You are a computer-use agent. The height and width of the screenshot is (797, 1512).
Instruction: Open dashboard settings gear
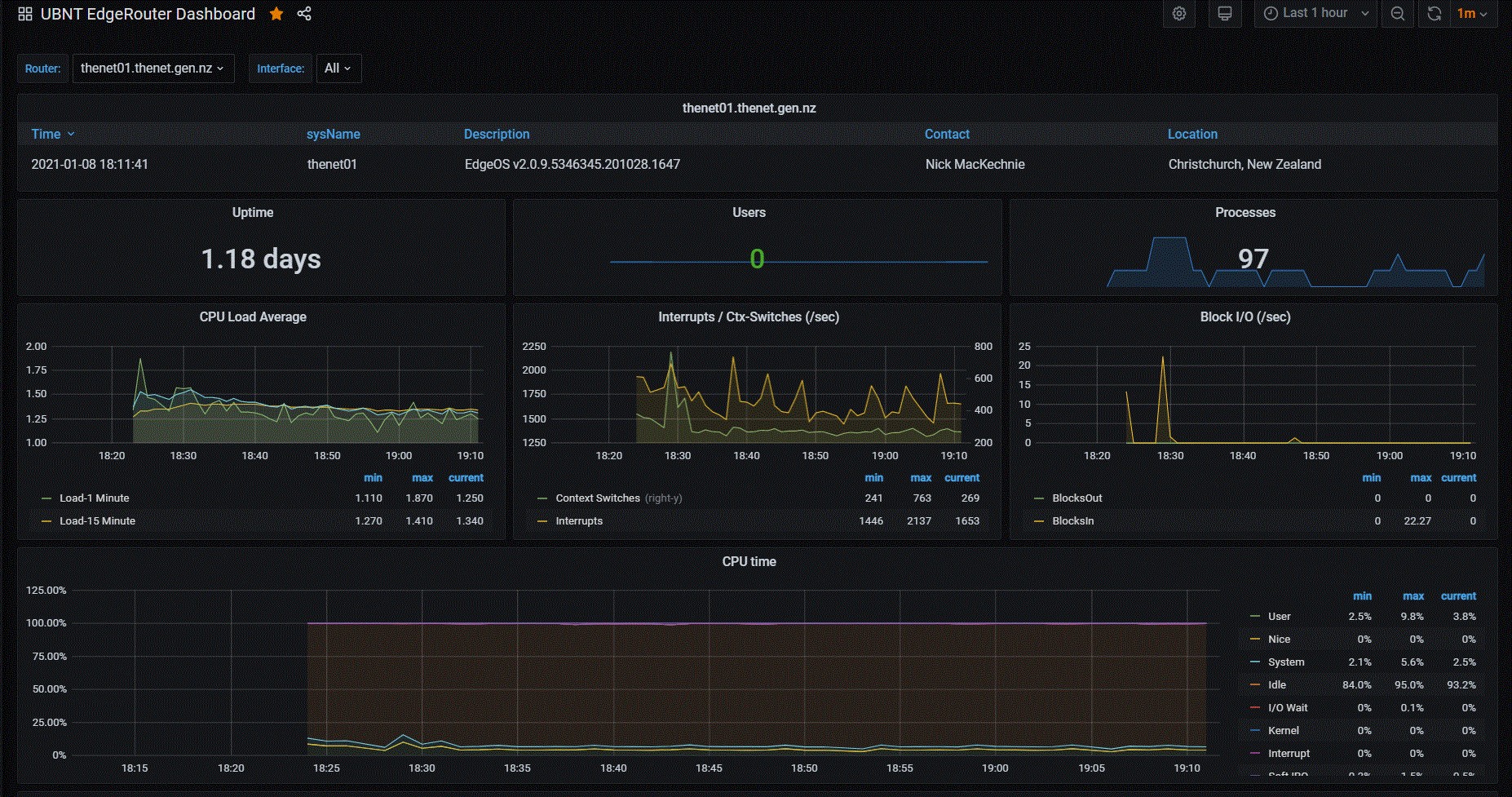click(1179, 14)
